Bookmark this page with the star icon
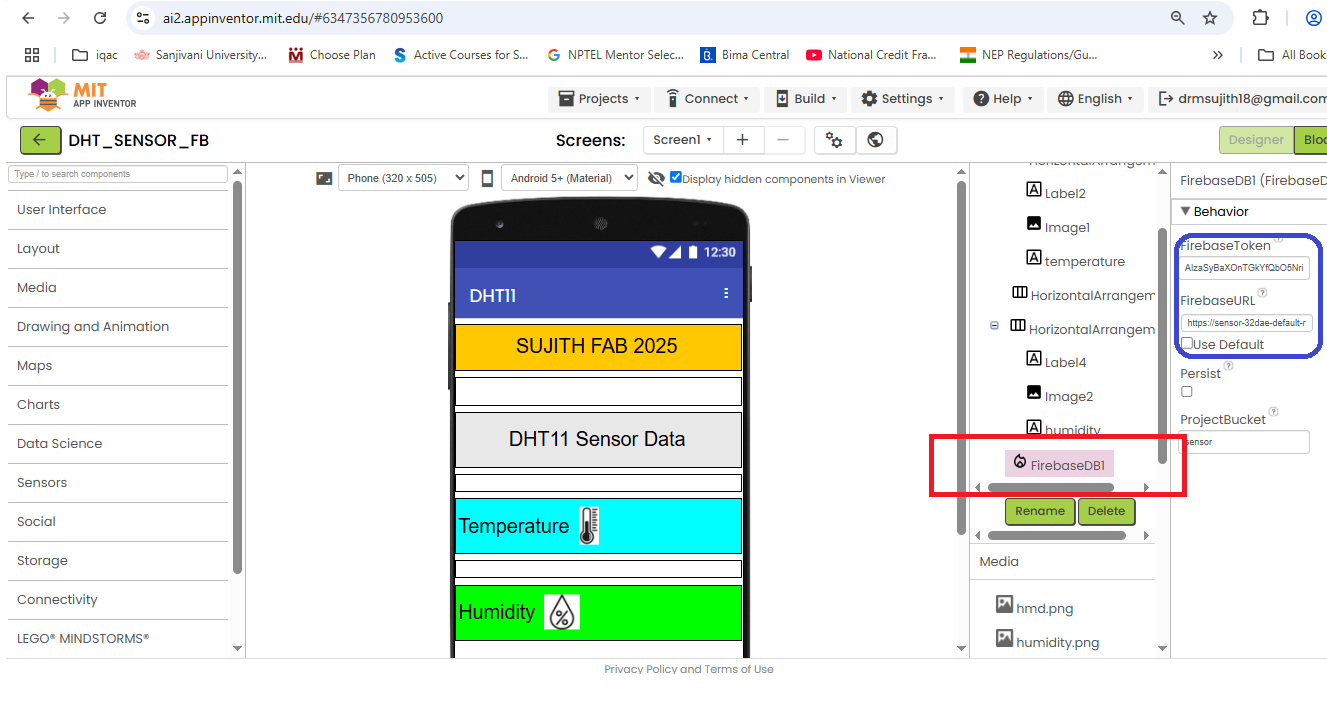1327x719 pixels. click(x=1210, y=18)
